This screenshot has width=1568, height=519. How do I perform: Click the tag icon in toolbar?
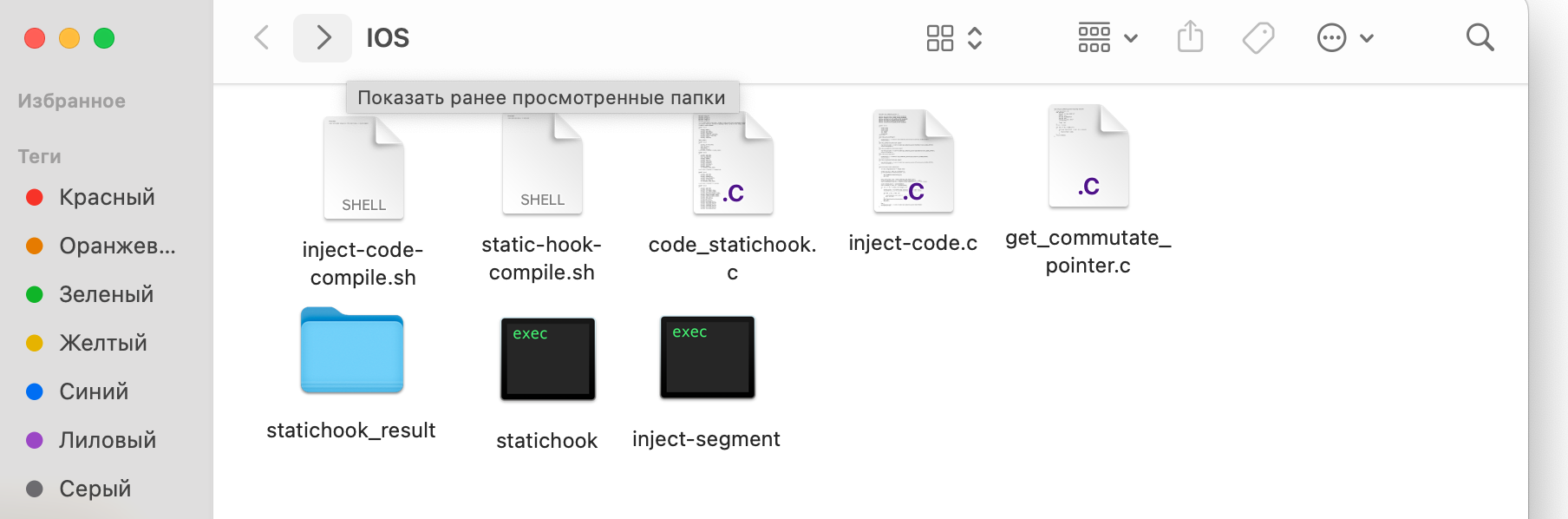[1258, 38]
